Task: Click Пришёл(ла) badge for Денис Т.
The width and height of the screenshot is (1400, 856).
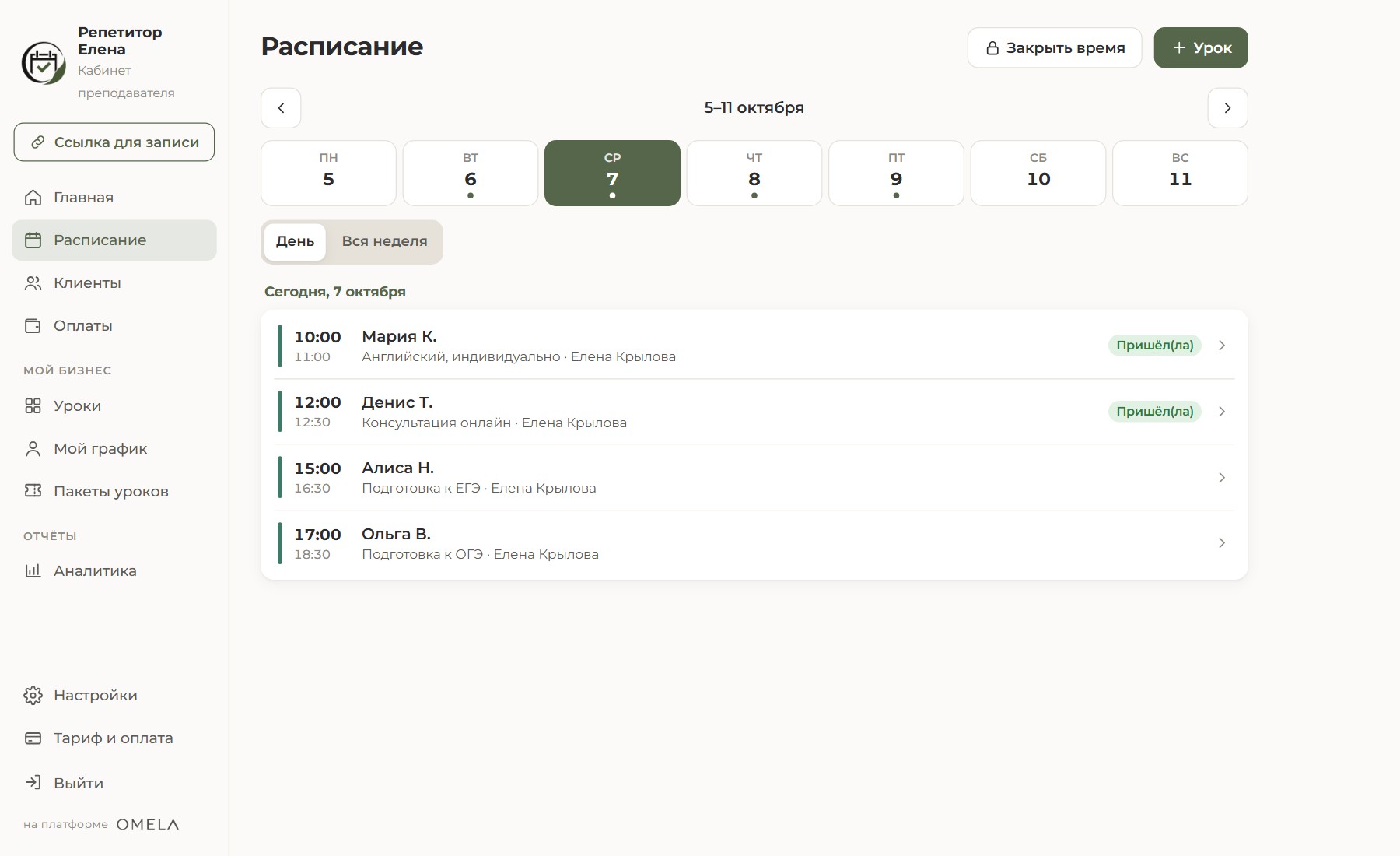Action: click(1155, 412)
